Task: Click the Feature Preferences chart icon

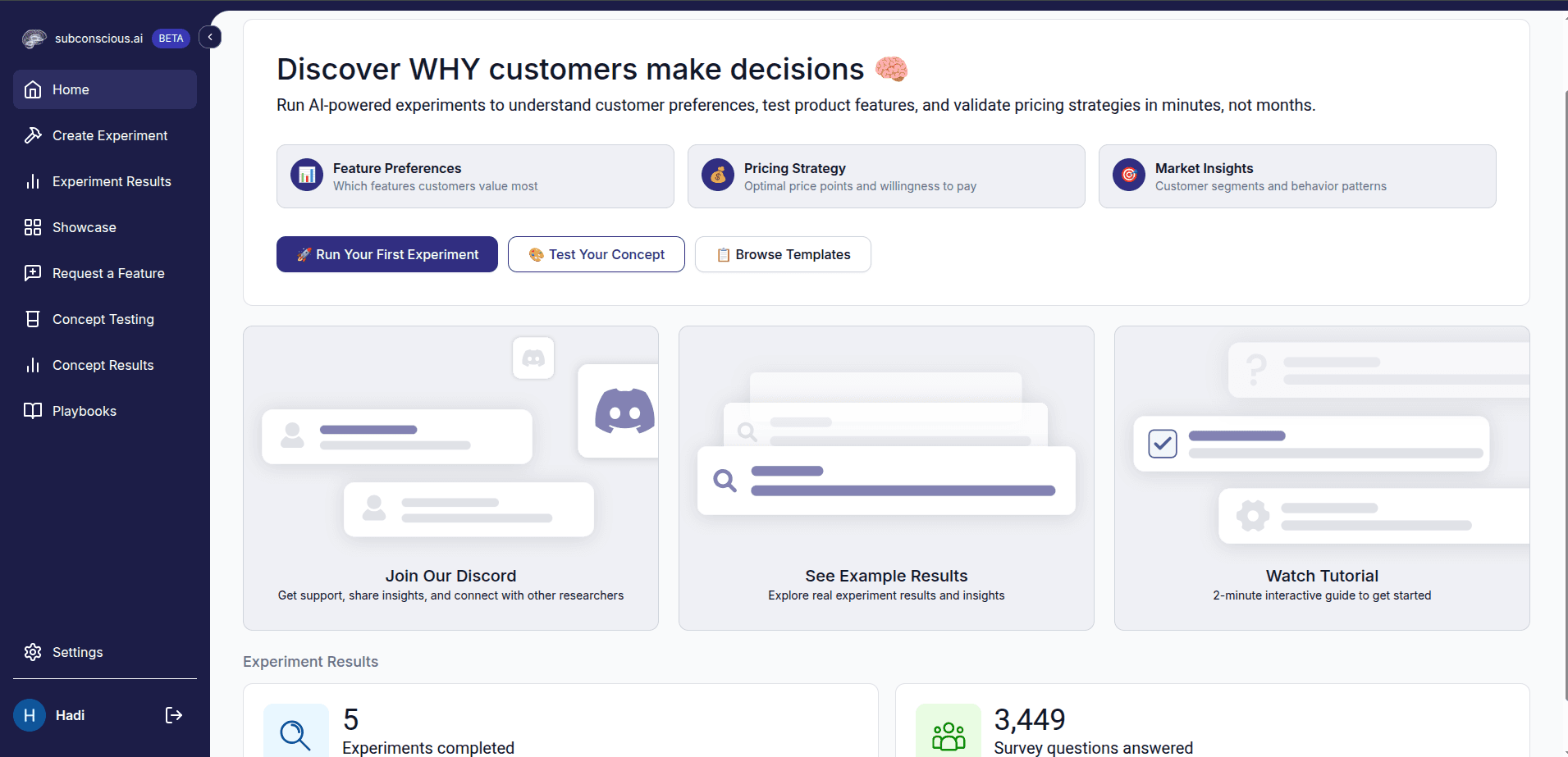Action: 307,175
